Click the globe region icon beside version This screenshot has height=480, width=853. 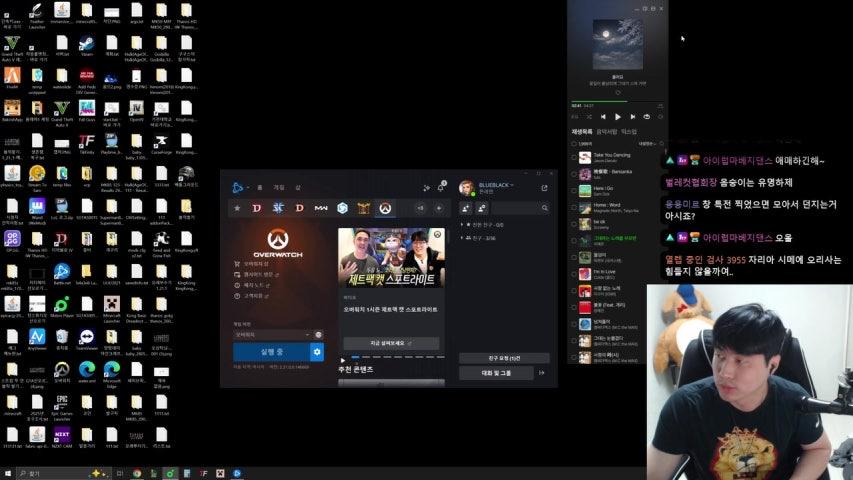point(318,335)
